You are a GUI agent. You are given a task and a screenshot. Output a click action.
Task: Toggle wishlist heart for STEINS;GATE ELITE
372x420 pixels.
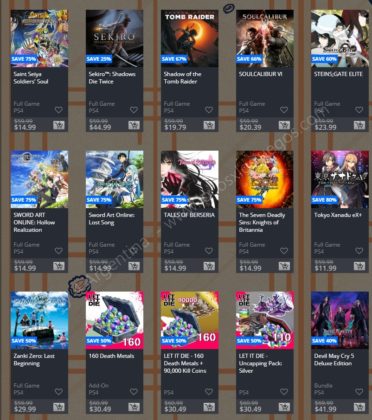coord(359,110)
